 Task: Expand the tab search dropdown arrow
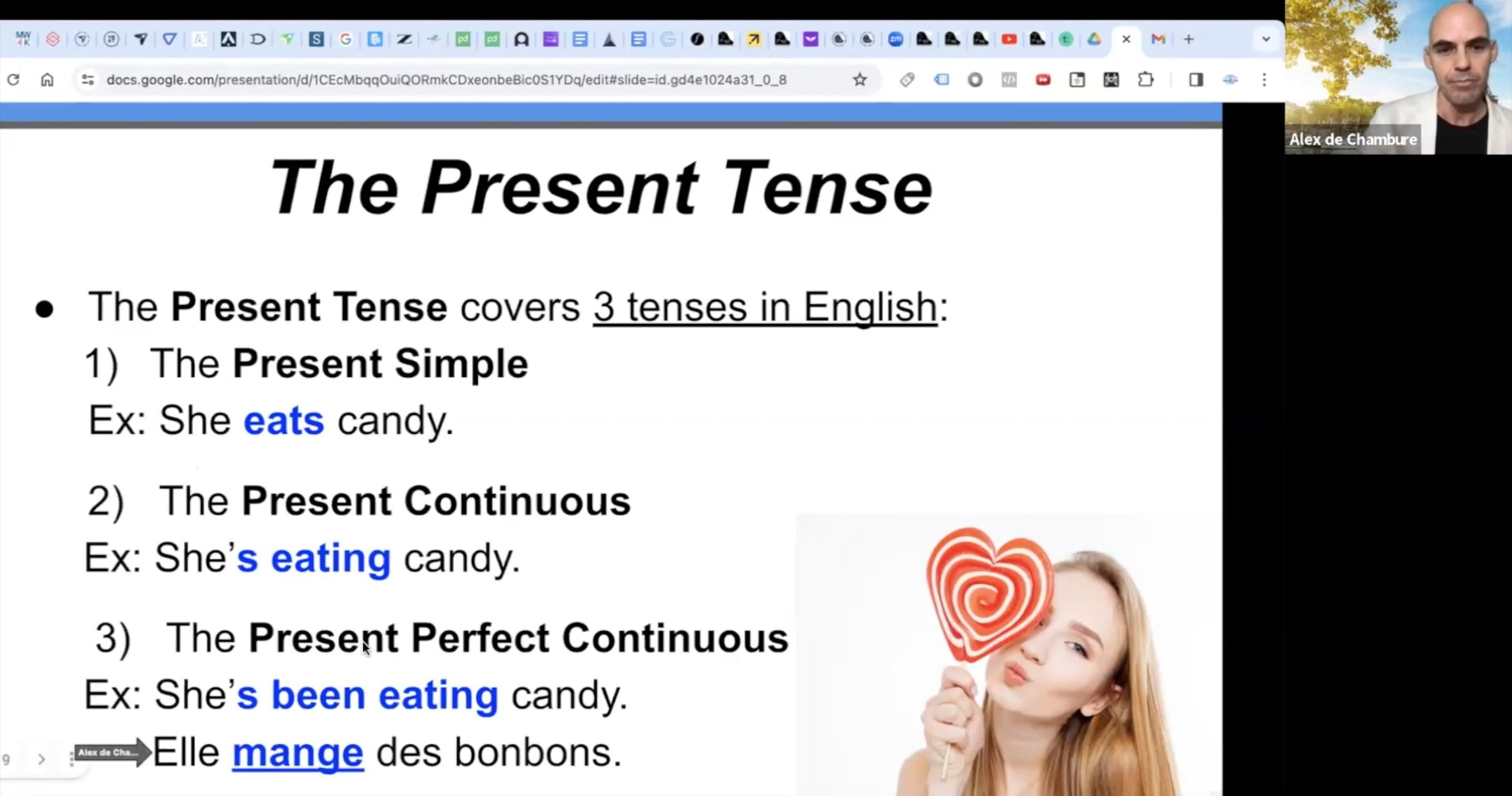click(x=1266, y=39)
